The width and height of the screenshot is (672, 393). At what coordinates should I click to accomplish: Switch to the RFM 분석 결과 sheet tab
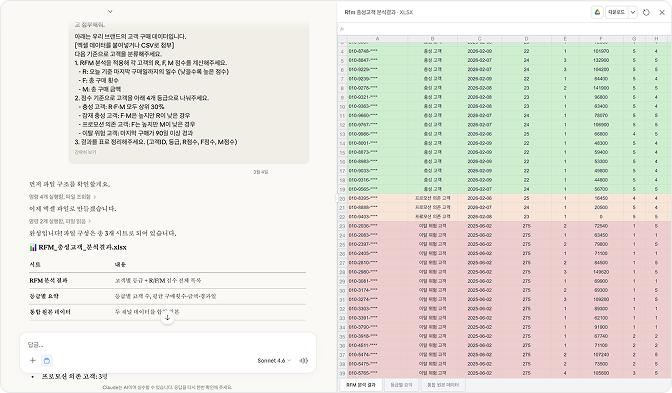pos(361,385)
